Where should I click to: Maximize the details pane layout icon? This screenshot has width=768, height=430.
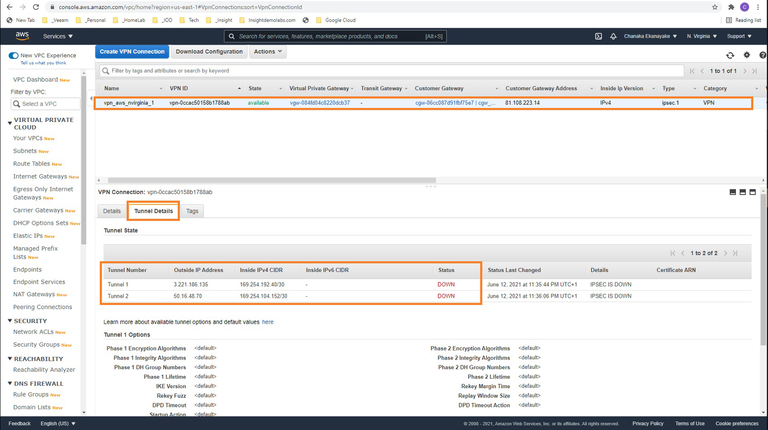click(x=753, y=192)
